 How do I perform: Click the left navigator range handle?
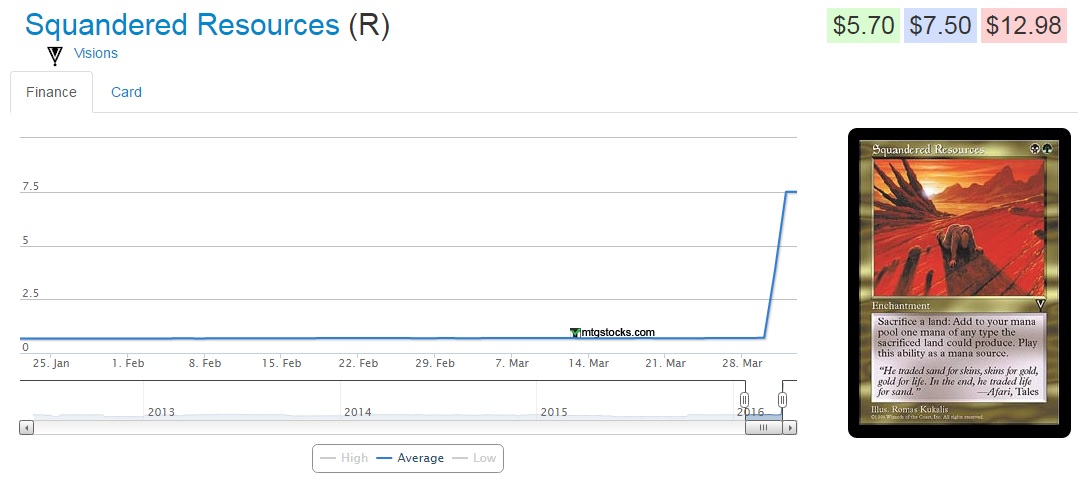point(744,400)
